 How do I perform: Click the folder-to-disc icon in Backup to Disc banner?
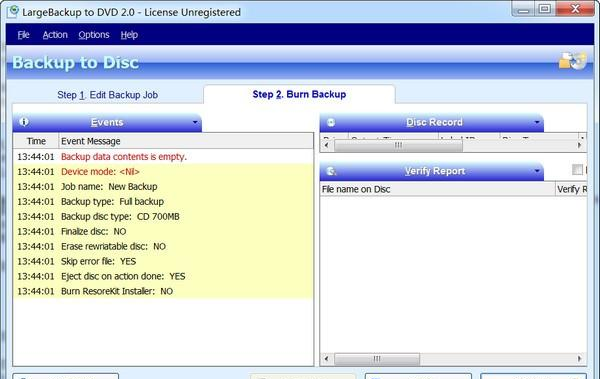[572, 60]
